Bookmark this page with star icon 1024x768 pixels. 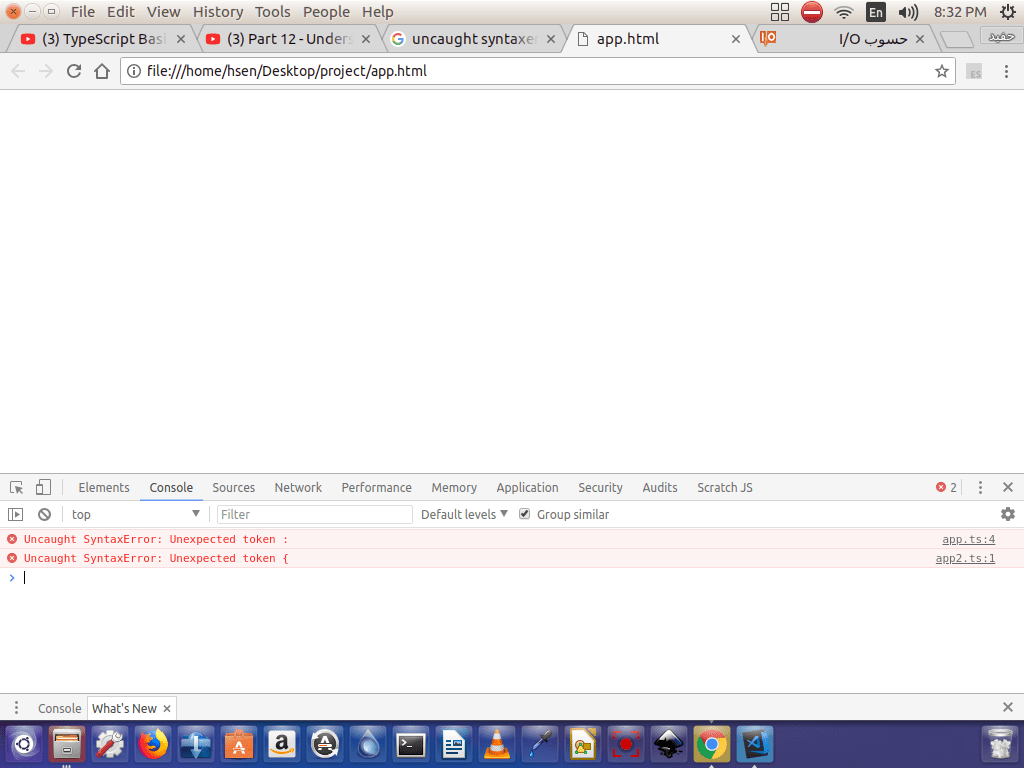click(941, 71)
